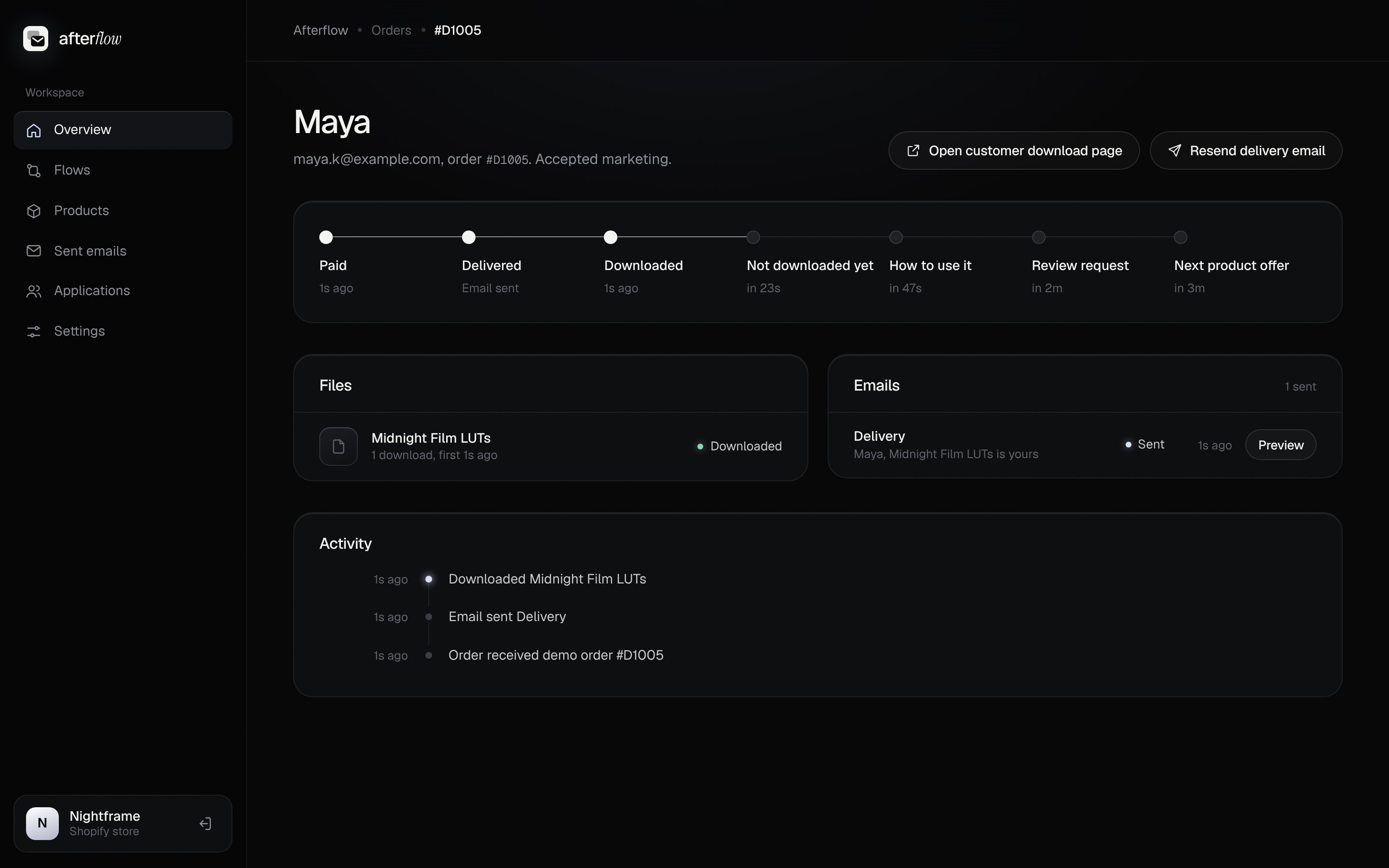Screen dimensions: 1389x868
Task: Open the Overview menu item
Action: click(123, 130)
